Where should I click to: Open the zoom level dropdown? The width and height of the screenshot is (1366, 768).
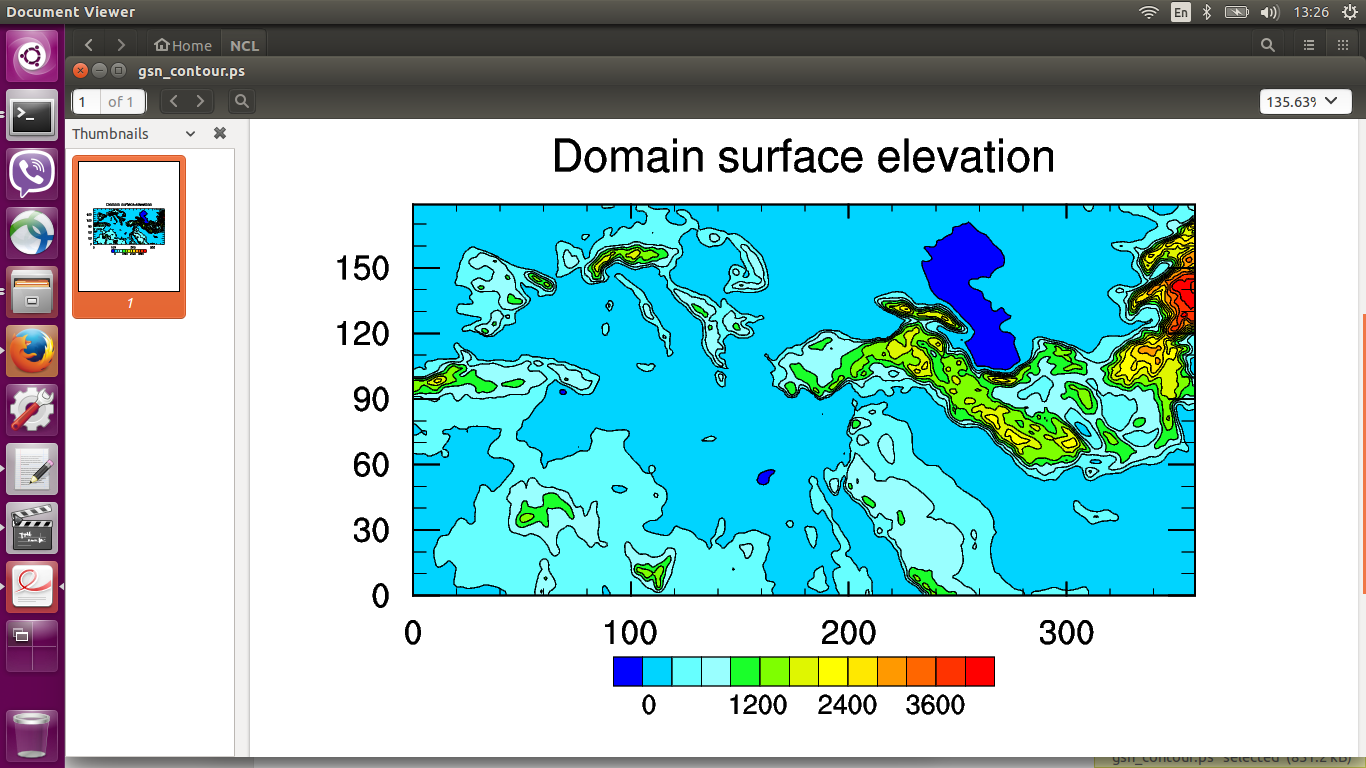click(1305, 101)
